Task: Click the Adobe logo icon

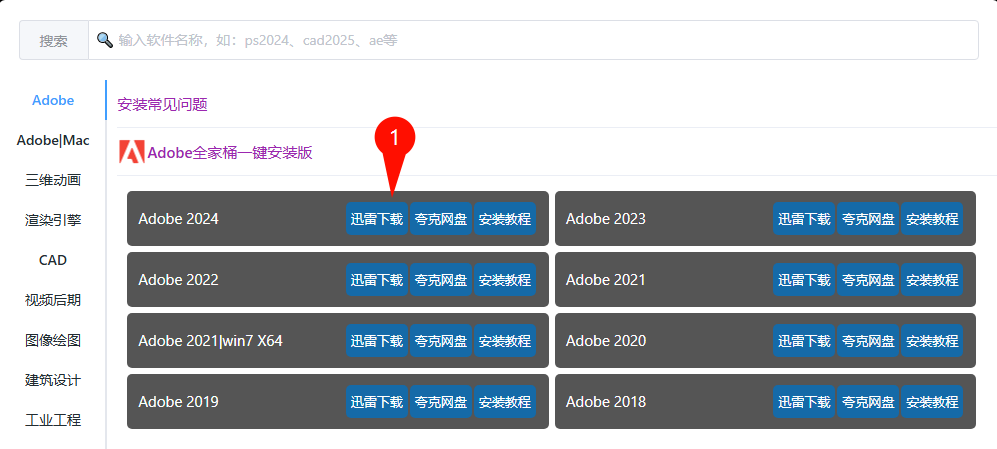Action: click(x=132, y=153)
